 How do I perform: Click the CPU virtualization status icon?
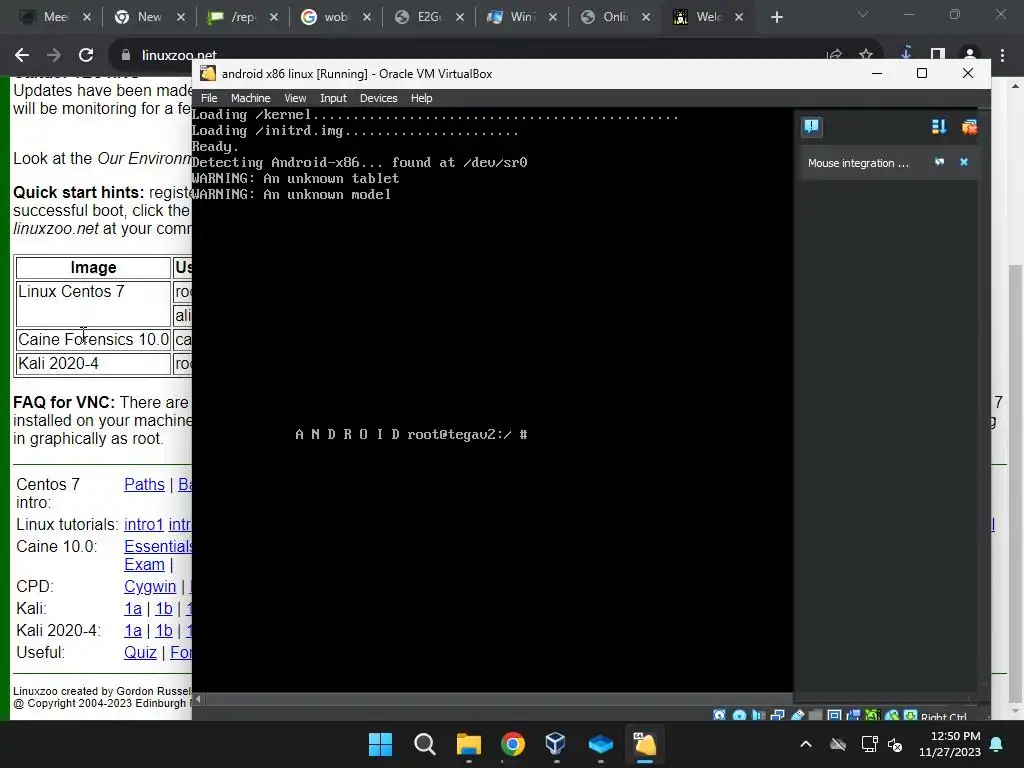point(872,716)
